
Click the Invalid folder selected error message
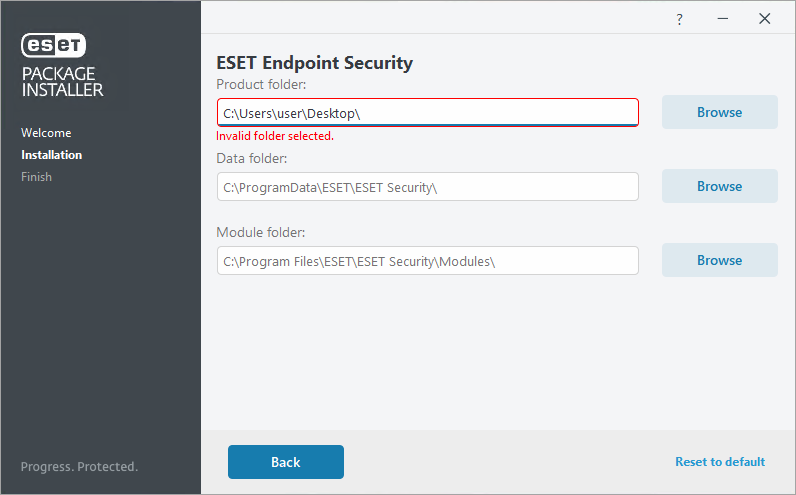pyautogui.click(x=275, y=136)
